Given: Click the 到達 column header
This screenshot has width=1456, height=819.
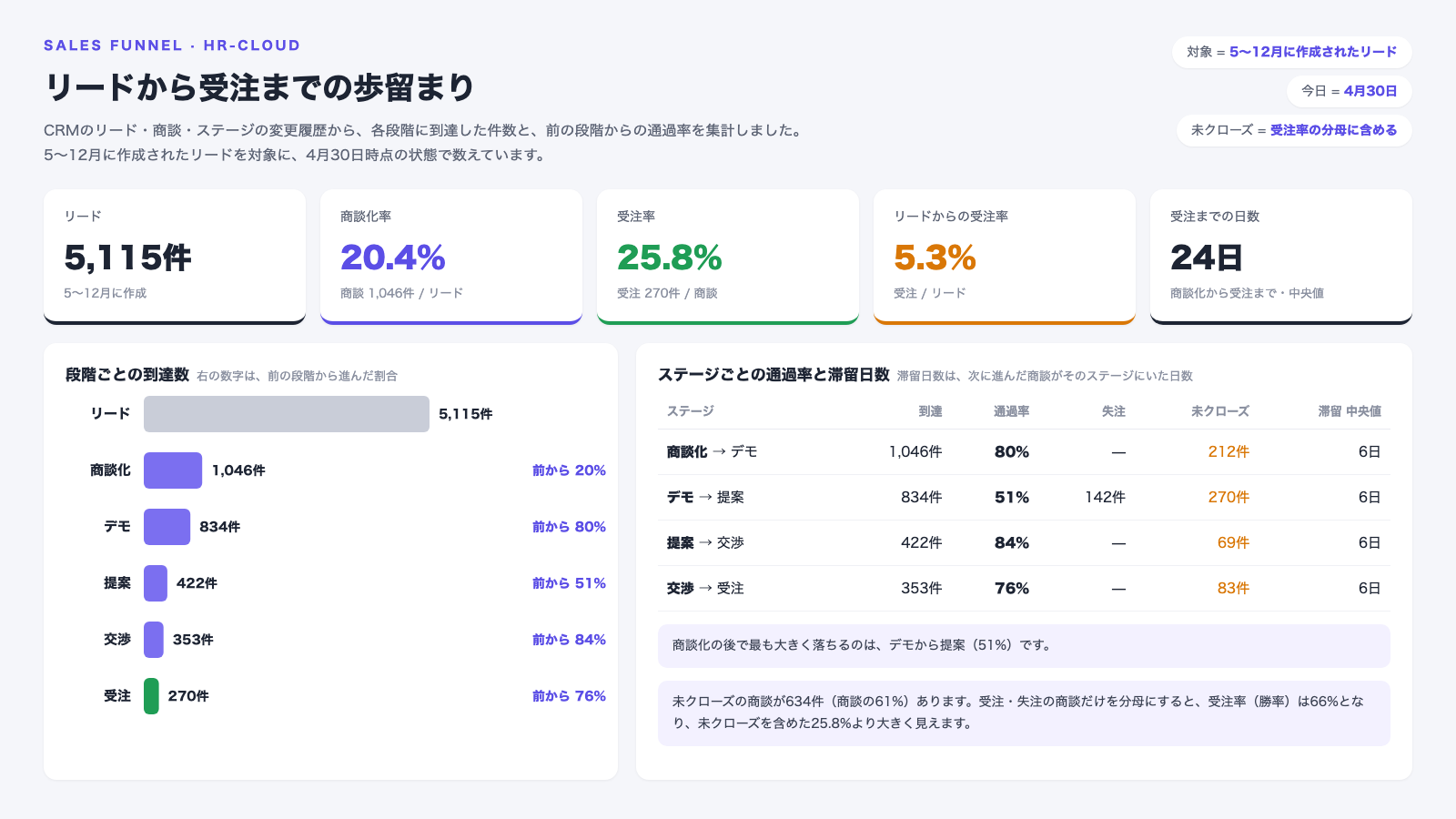Looking at the screenshot, I should point(930,411).
